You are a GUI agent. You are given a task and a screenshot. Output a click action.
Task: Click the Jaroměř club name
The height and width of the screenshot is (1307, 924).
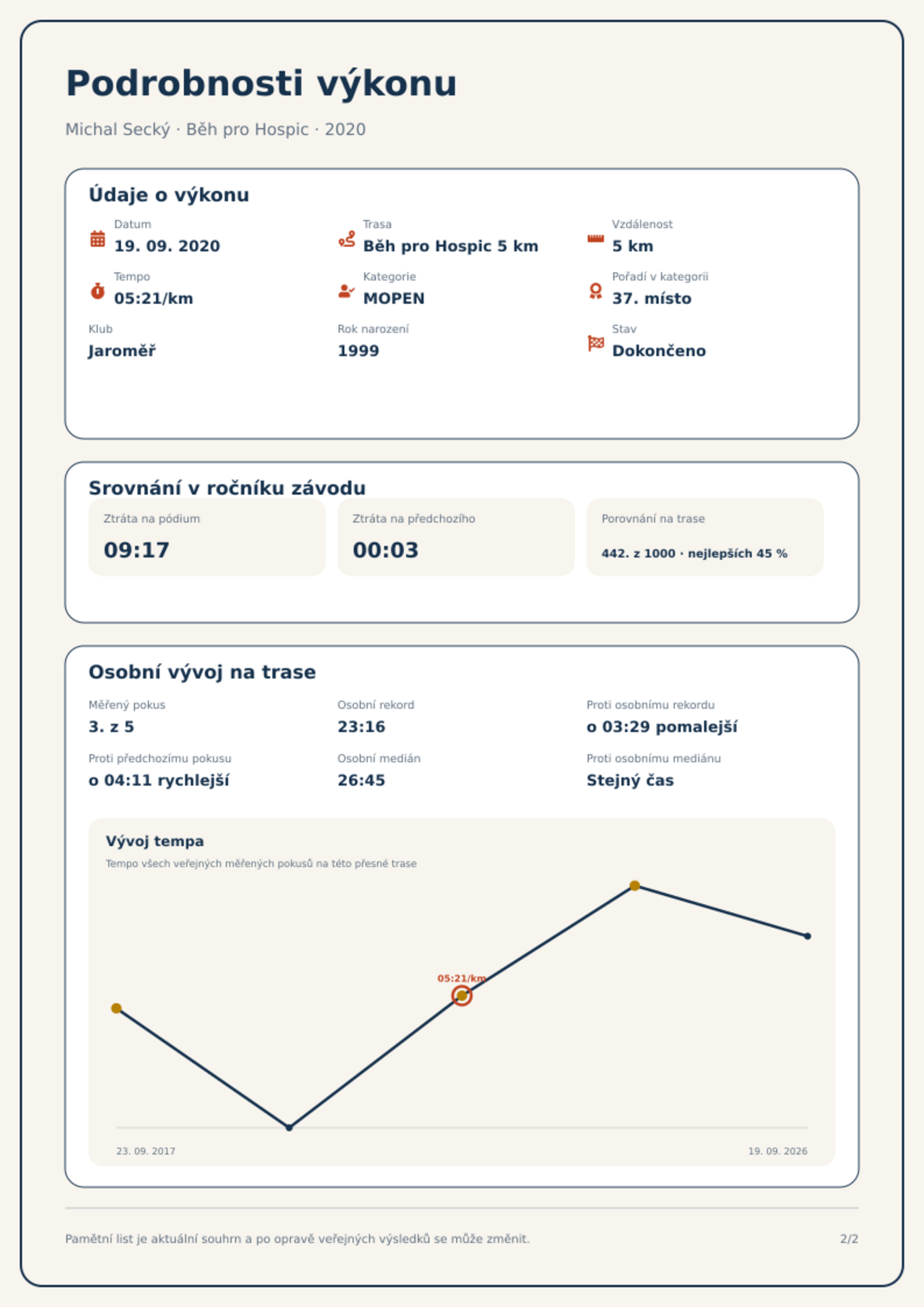[x=122, y=351]
